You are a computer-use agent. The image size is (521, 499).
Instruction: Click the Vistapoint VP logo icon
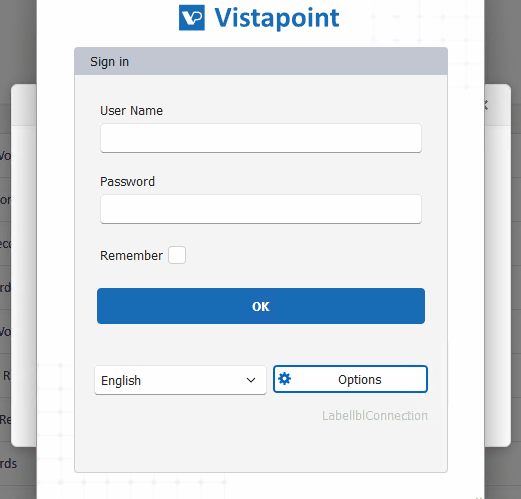click(192, 18)
